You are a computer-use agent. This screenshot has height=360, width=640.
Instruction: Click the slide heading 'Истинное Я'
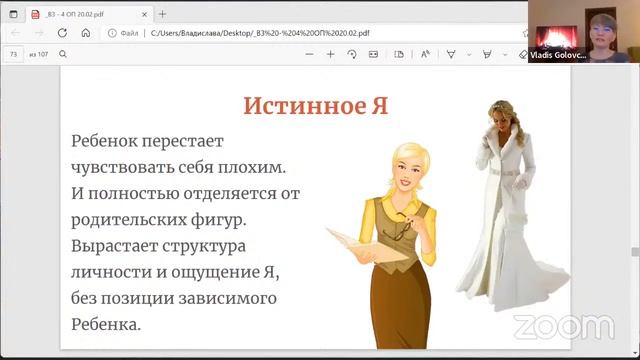[x=316, y=106]
